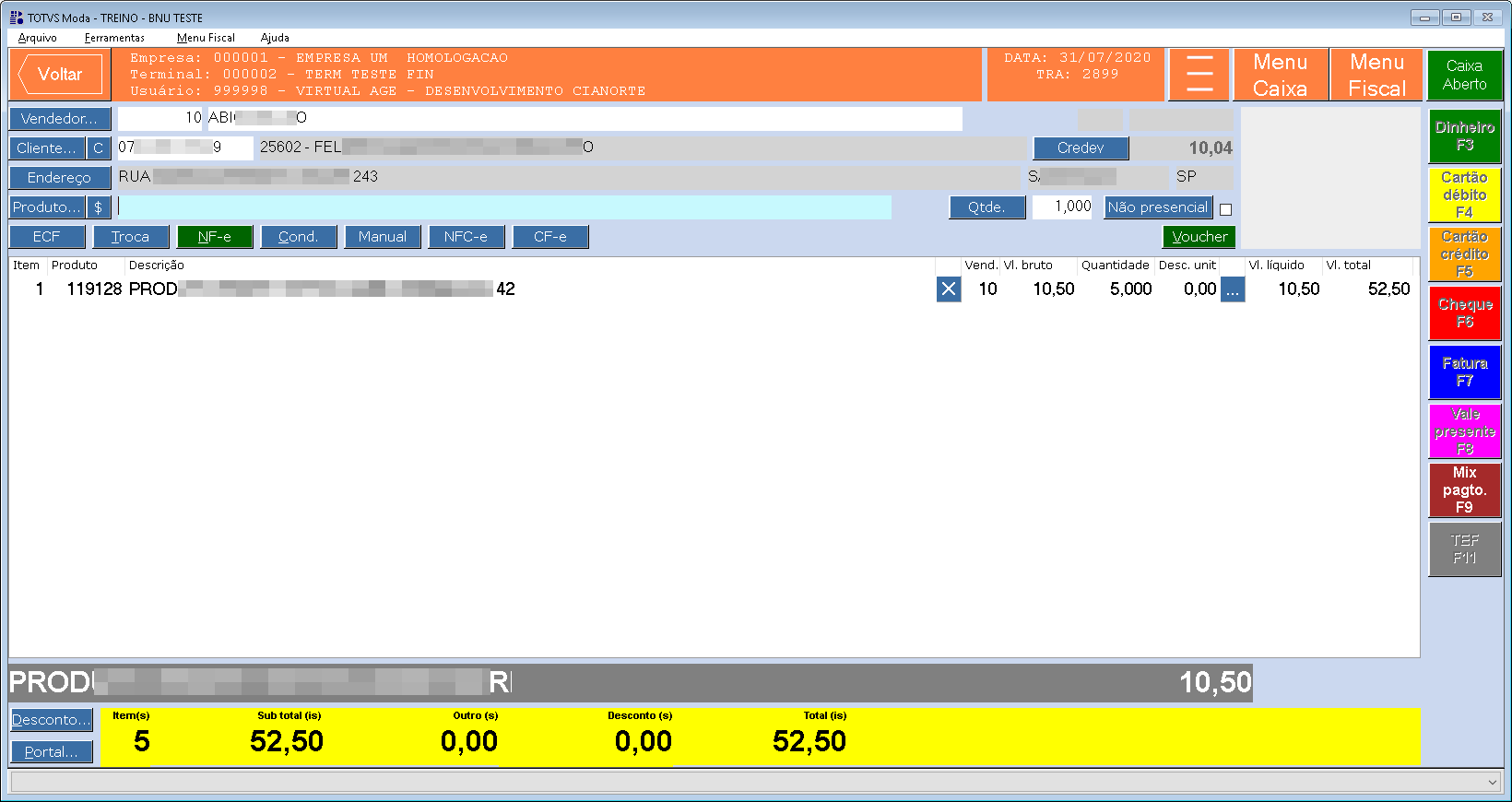The image size is (1512, 802).
Task: Click the TEF F11 button
Action: (1465, 549)
